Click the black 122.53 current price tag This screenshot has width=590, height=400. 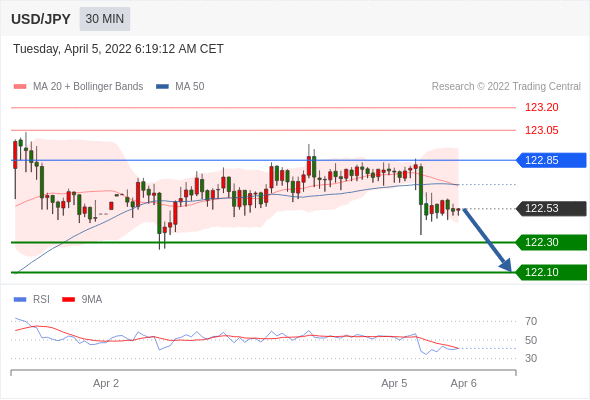coord(551,208)
